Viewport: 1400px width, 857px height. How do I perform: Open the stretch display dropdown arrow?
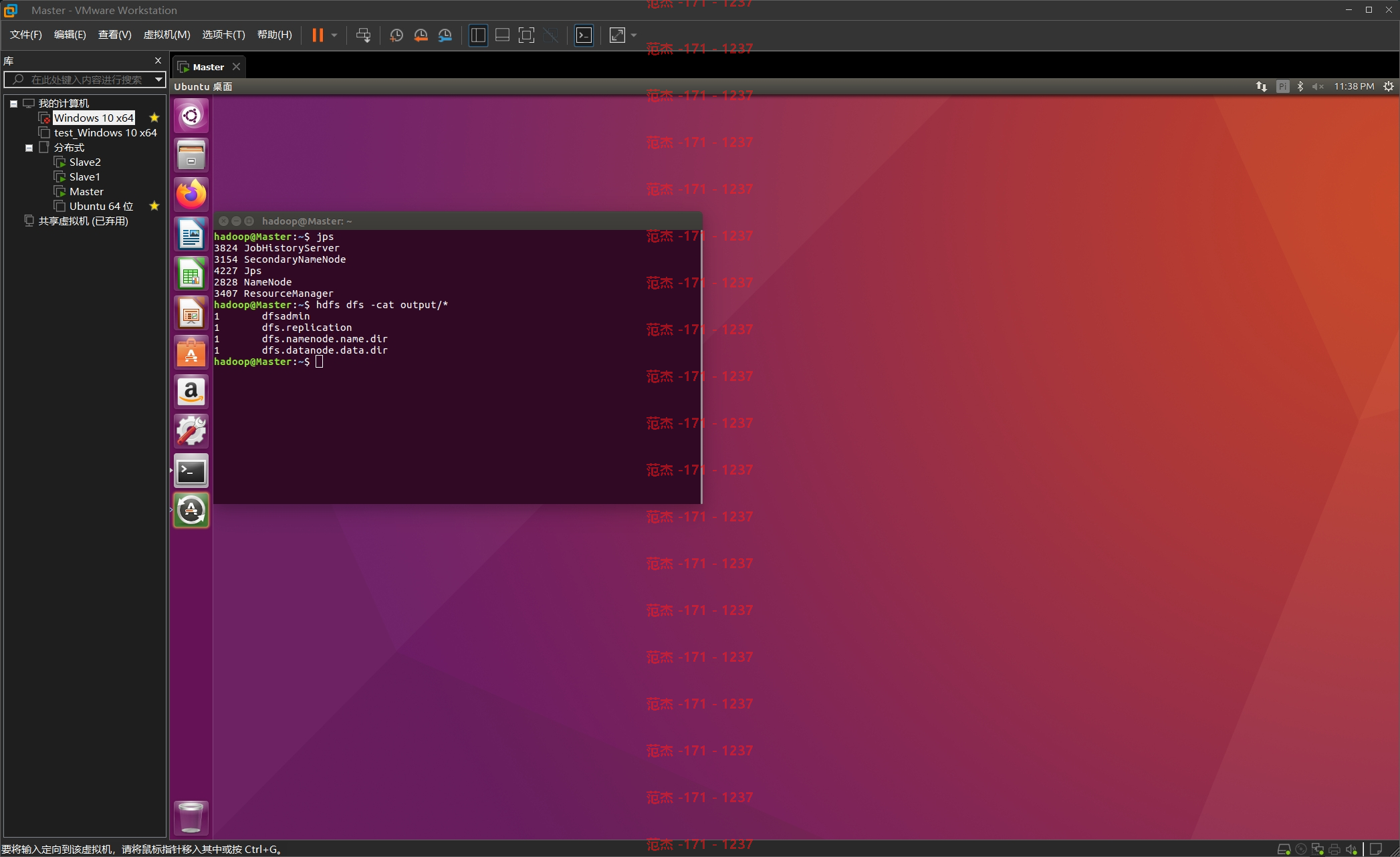tap(634, 35)
